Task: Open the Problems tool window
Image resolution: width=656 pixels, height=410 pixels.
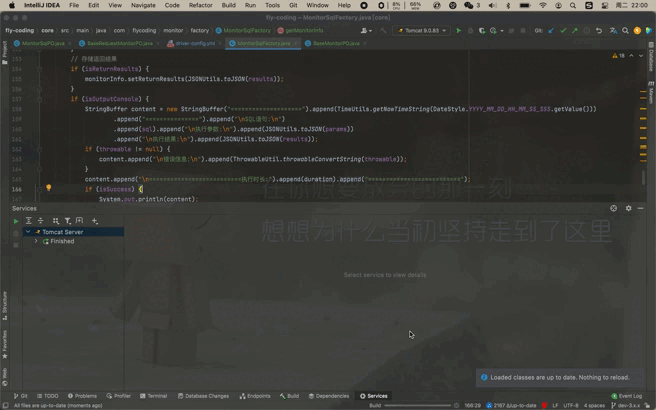Action: [x=82, y=396]
